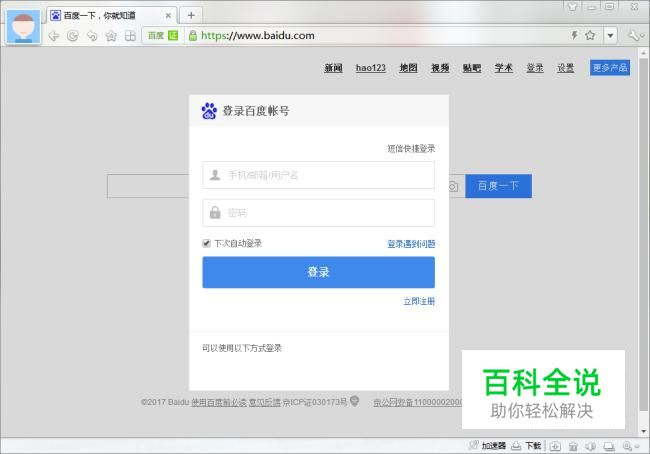Screen dimensions: 650x454
Task: Toggle the lightning speed-mode icon in address bar
Action: 574,35
